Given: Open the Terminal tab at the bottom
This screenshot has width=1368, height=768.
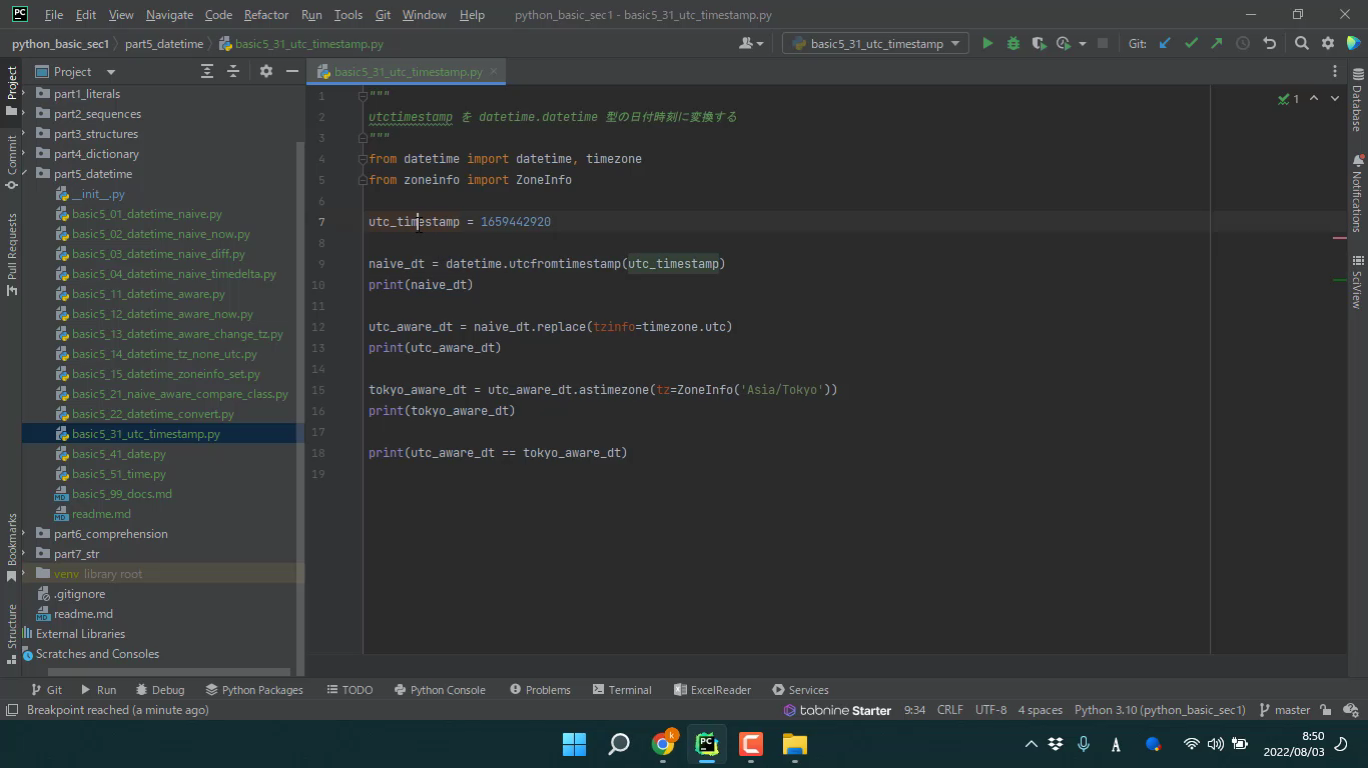Looking at the screenshot, I should tap(621, 690).
